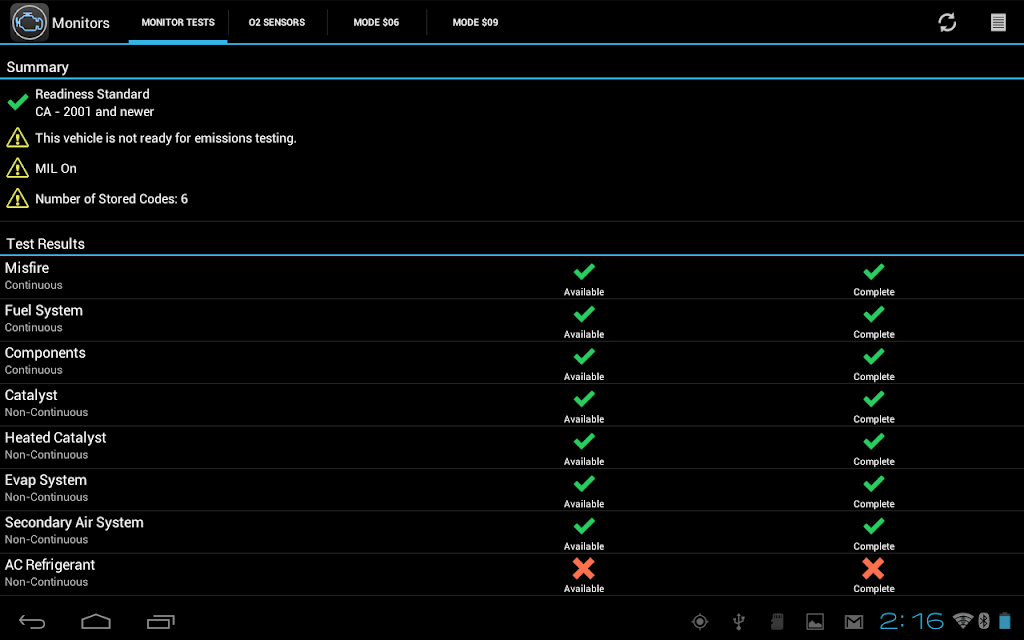1024x640 pixels.
Task: Tap 'This vehicle is not ready for emissions testing.'
Action: click(x=166, y=138)
